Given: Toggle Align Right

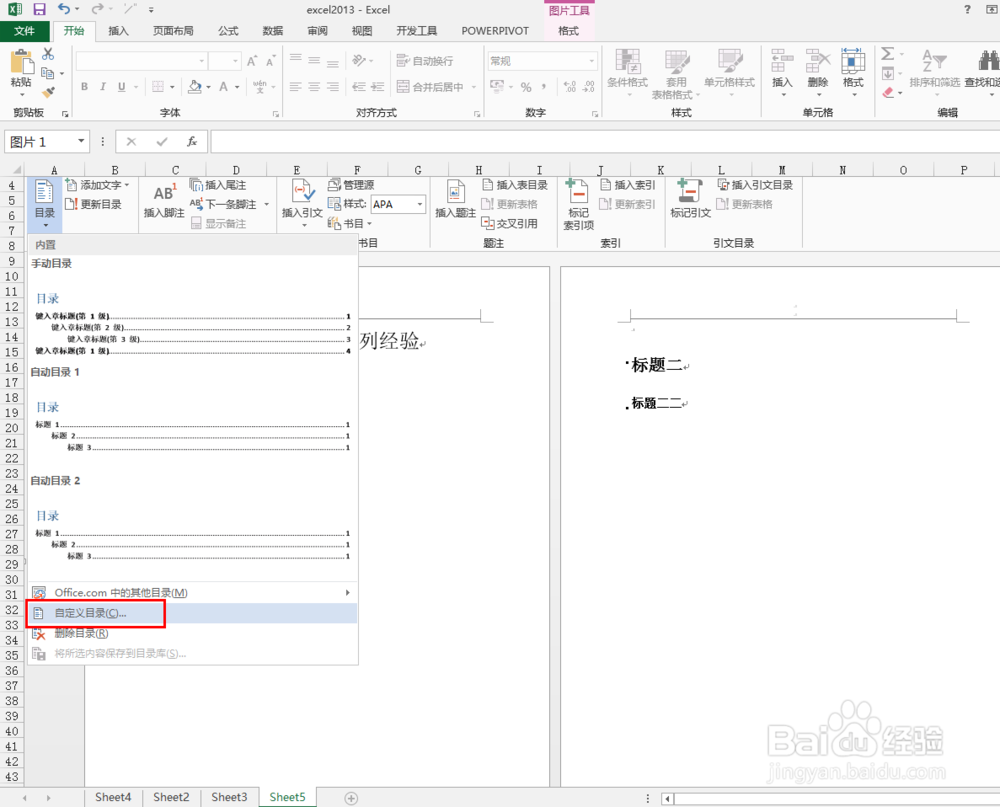Looking at the screenshot, I should pyautogui.click(x=332, y=87).
